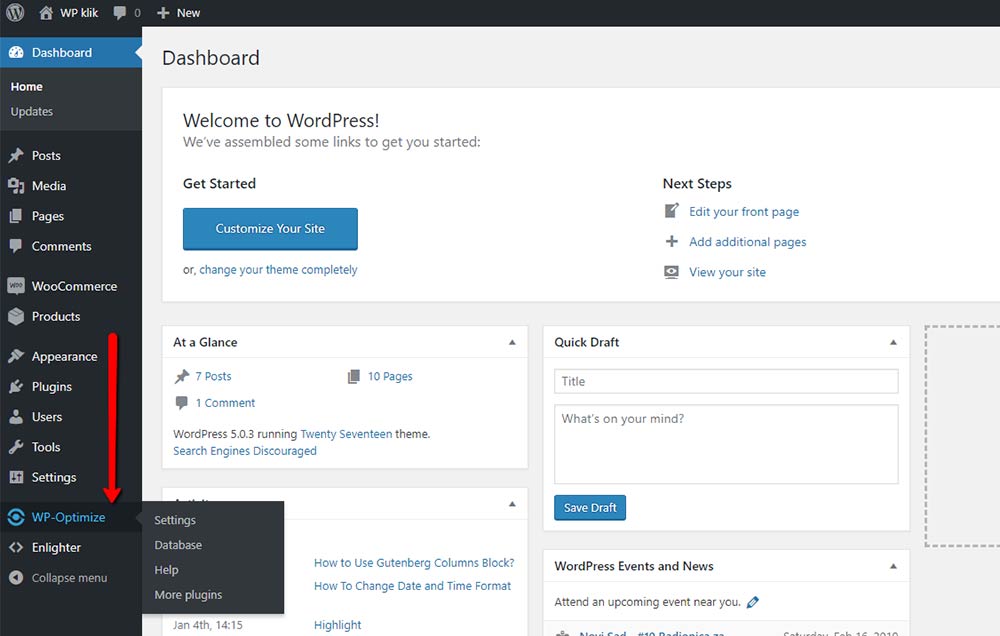Screen dimensions: 1000x636
Task: Click the Plugins plug icon
Action: (16, 387)
